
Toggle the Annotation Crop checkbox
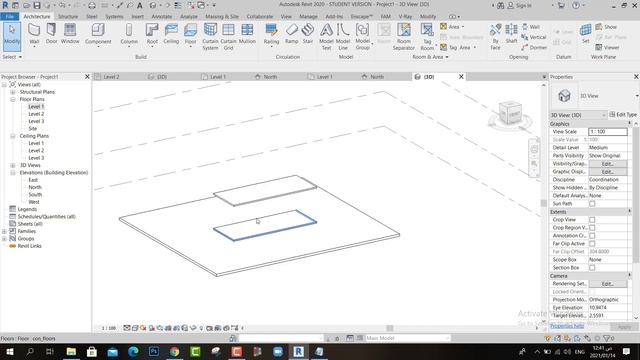coord(592,236)
